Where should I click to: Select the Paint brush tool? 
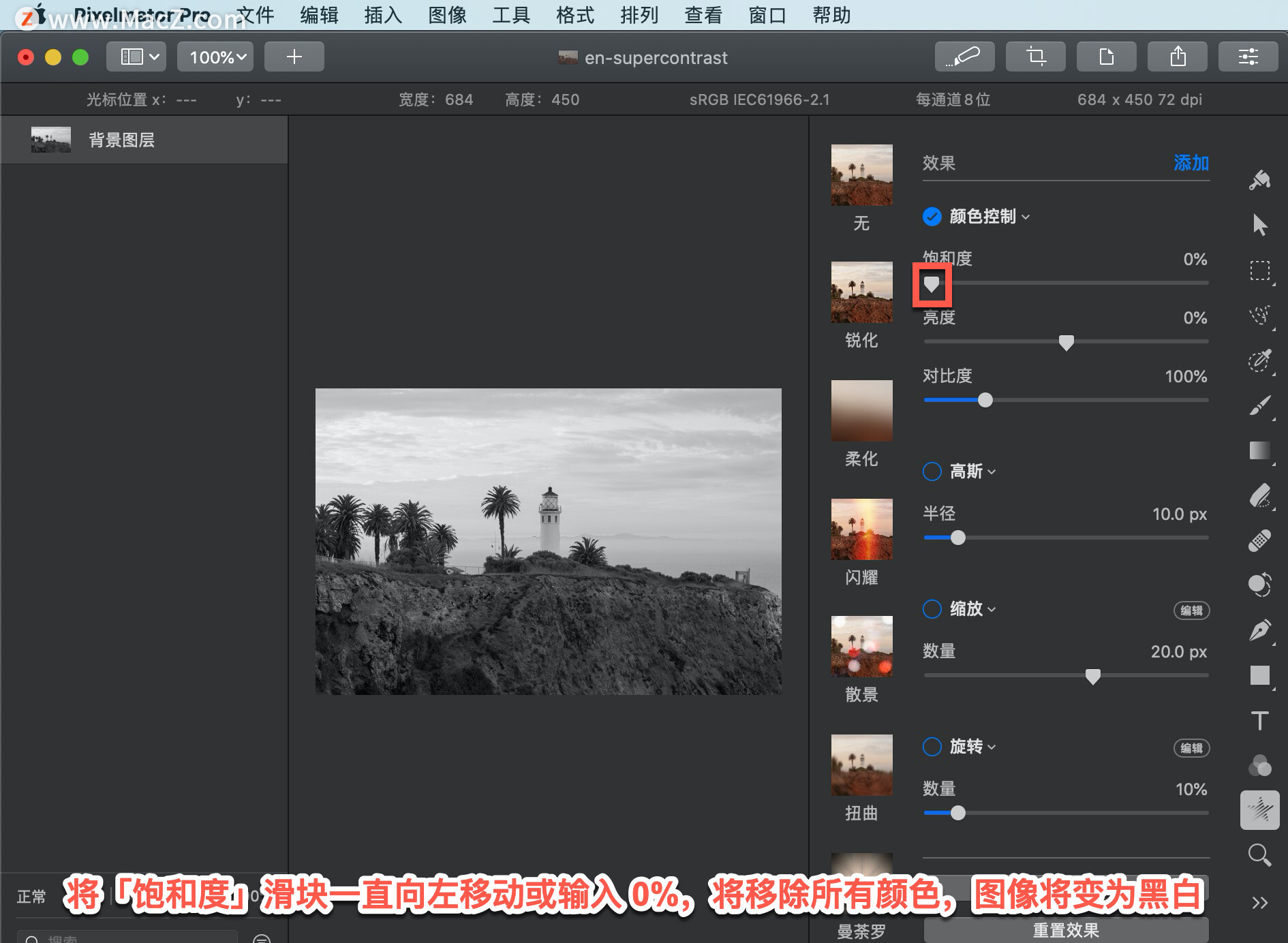coord(1259,405)
